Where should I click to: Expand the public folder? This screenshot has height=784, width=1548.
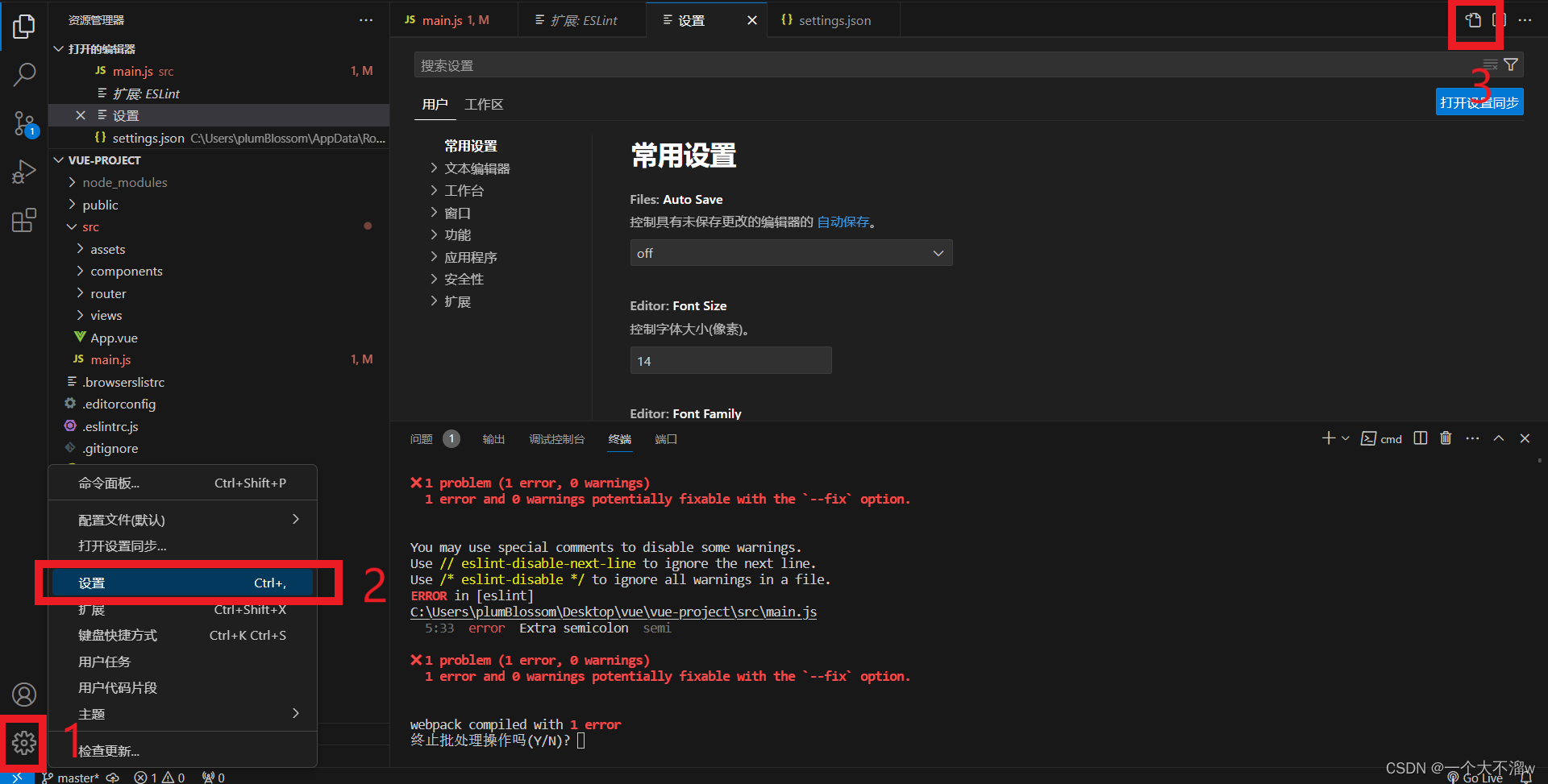pos(219,205)
